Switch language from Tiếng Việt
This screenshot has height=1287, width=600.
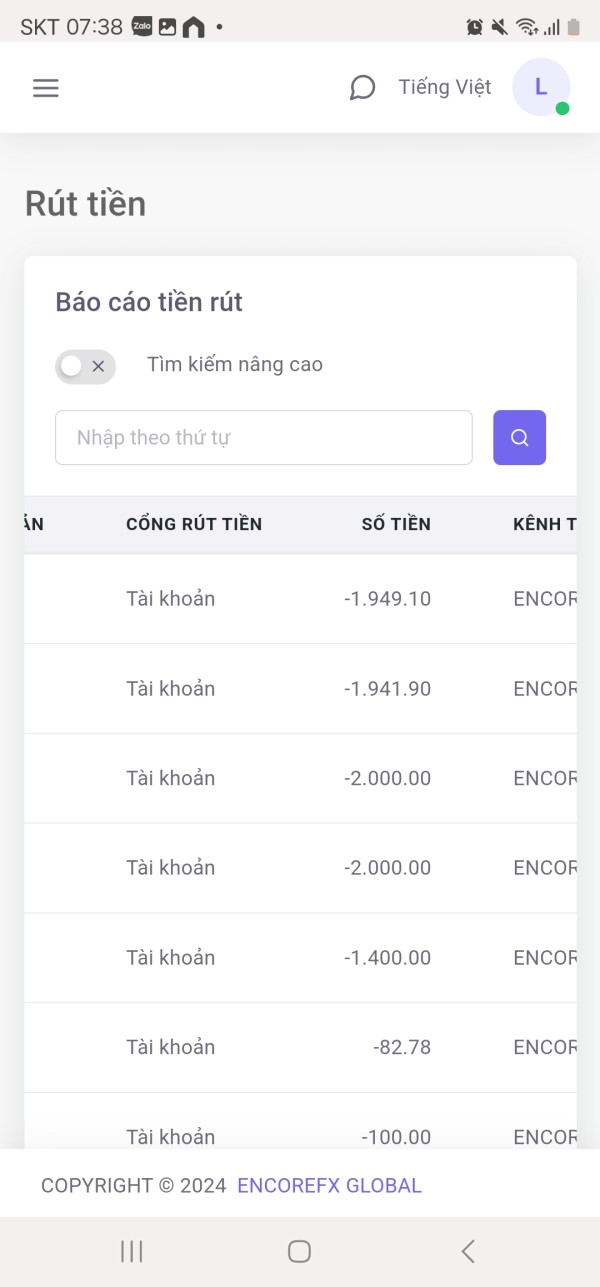[x=445, y=88]
